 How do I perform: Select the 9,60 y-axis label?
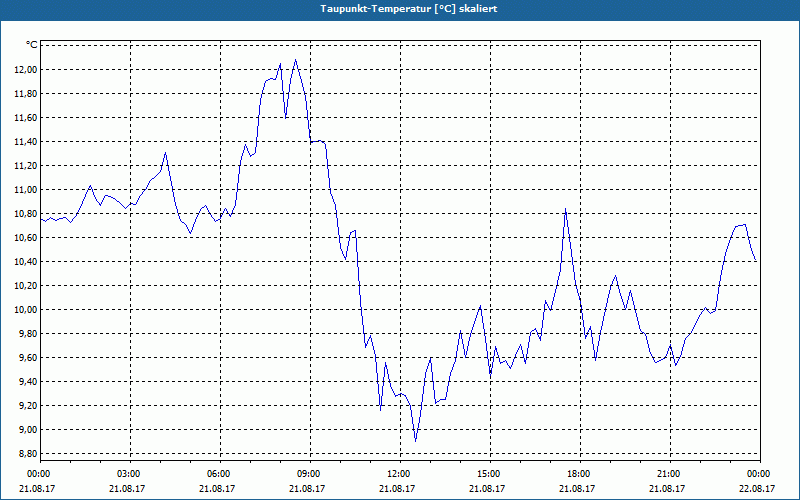click(x=28, y=358)
